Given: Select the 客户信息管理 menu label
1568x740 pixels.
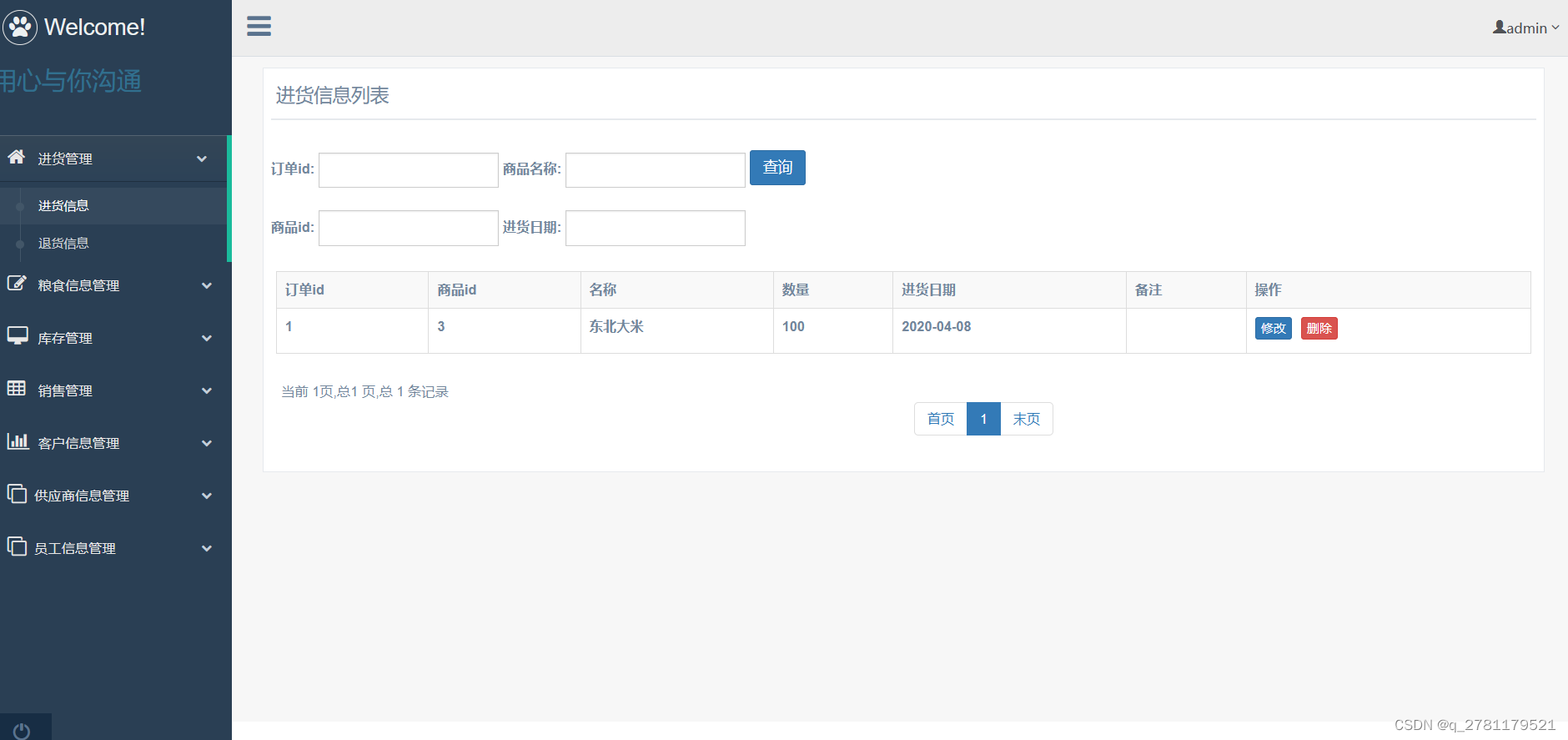Looking at the screenshot, I should click(78, 443).
